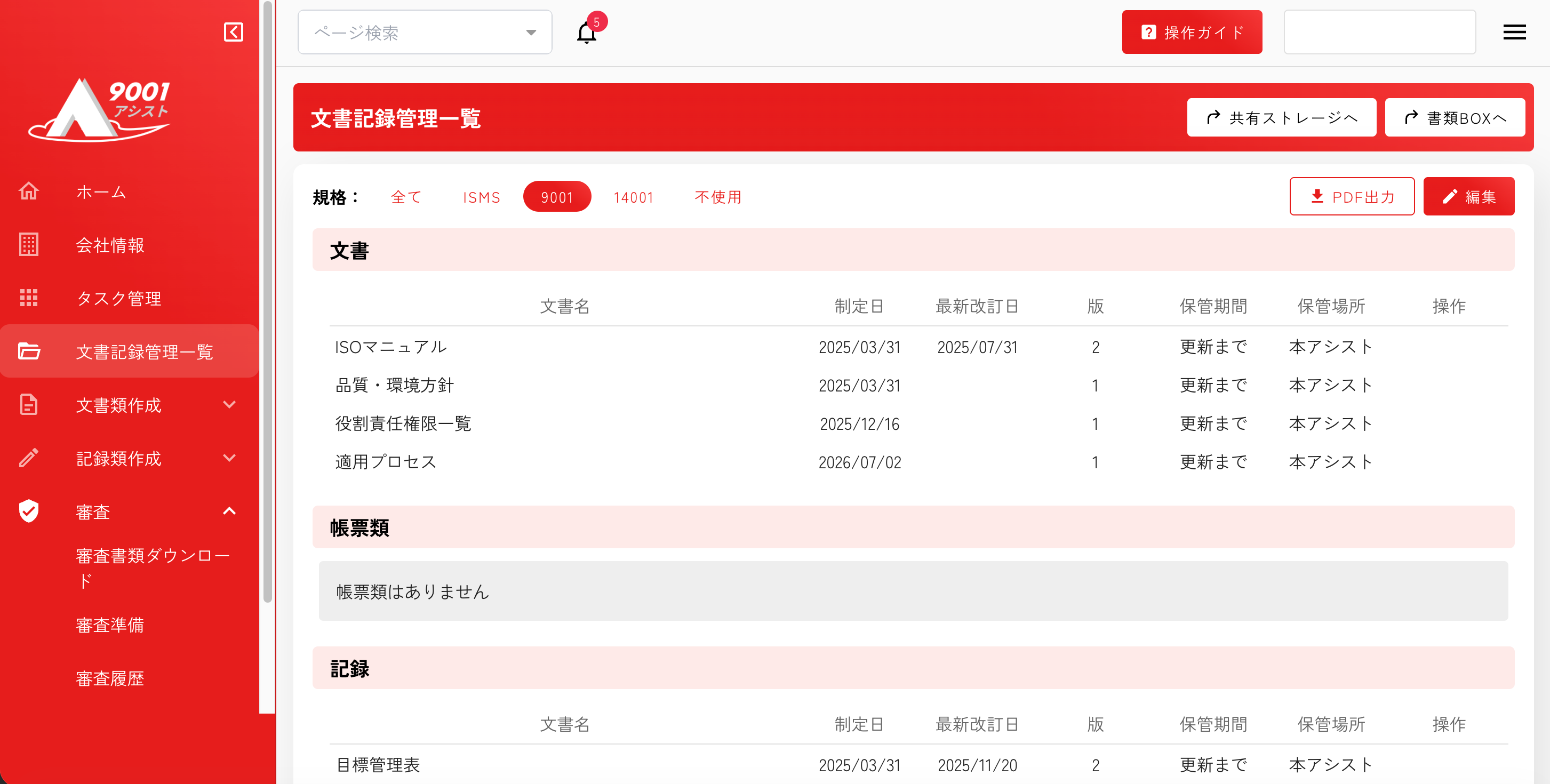Click the pencil icon beside 記録類作成
This screenshot has height=784, width=1550.
28,458
